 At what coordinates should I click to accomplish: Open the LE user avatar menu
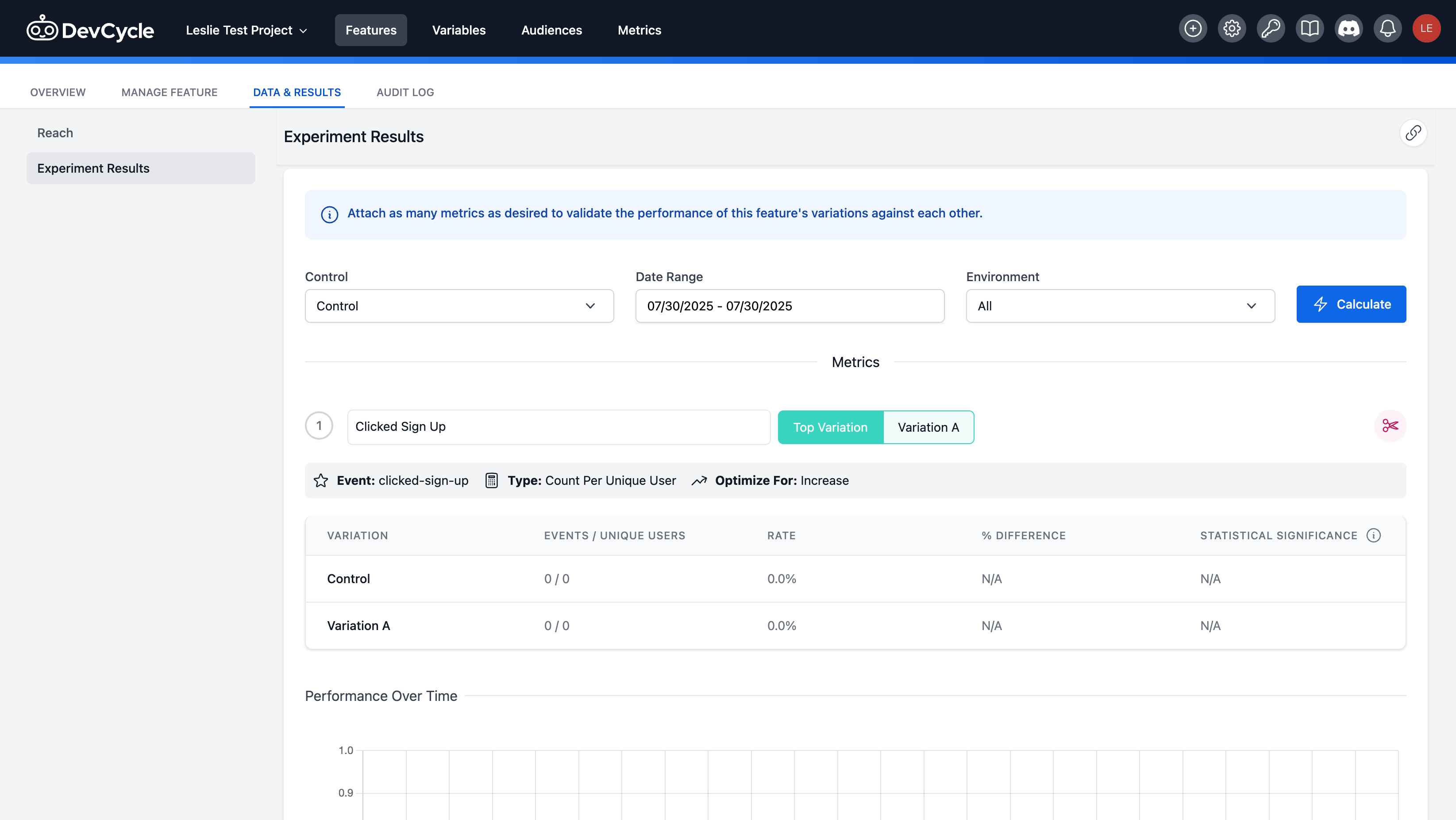click(1426, 29)
